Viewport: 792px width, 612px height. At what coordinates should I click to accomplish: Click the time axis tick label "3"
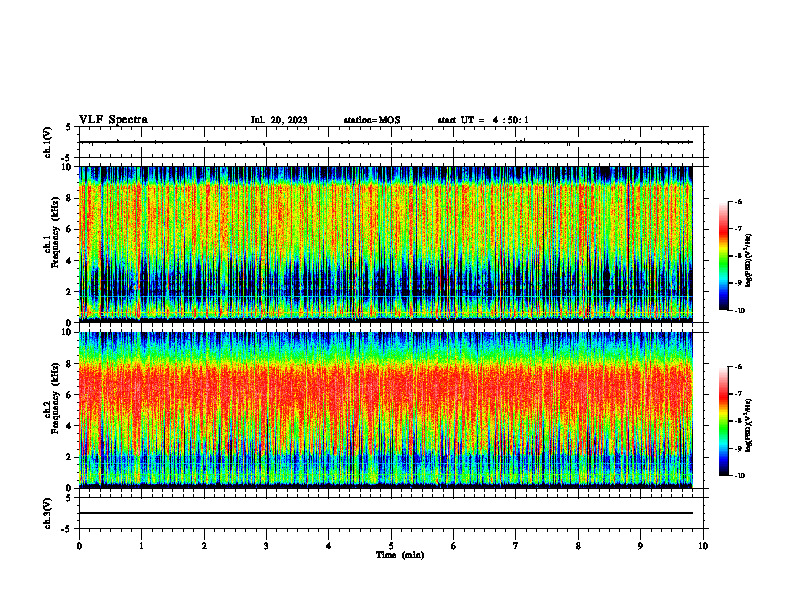click(x=266, y=546)
